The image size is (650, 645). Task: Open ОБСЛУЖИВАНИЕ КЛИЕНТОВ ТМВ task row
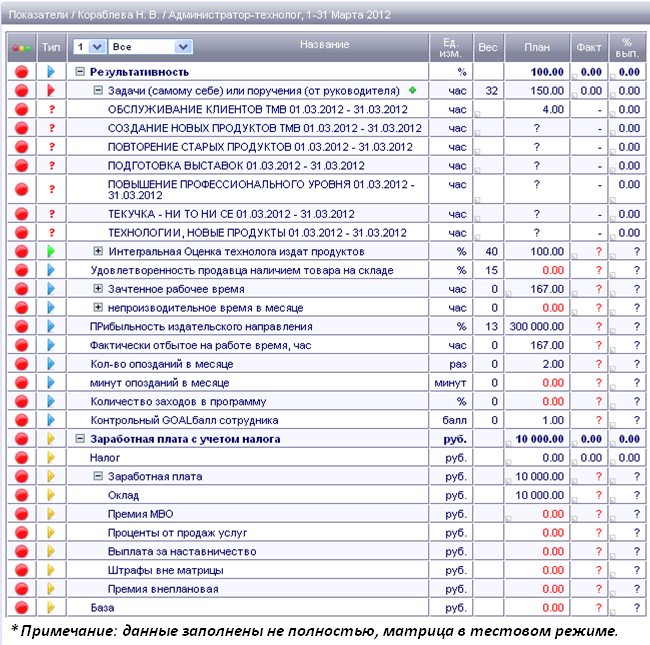tap(258, 109)
